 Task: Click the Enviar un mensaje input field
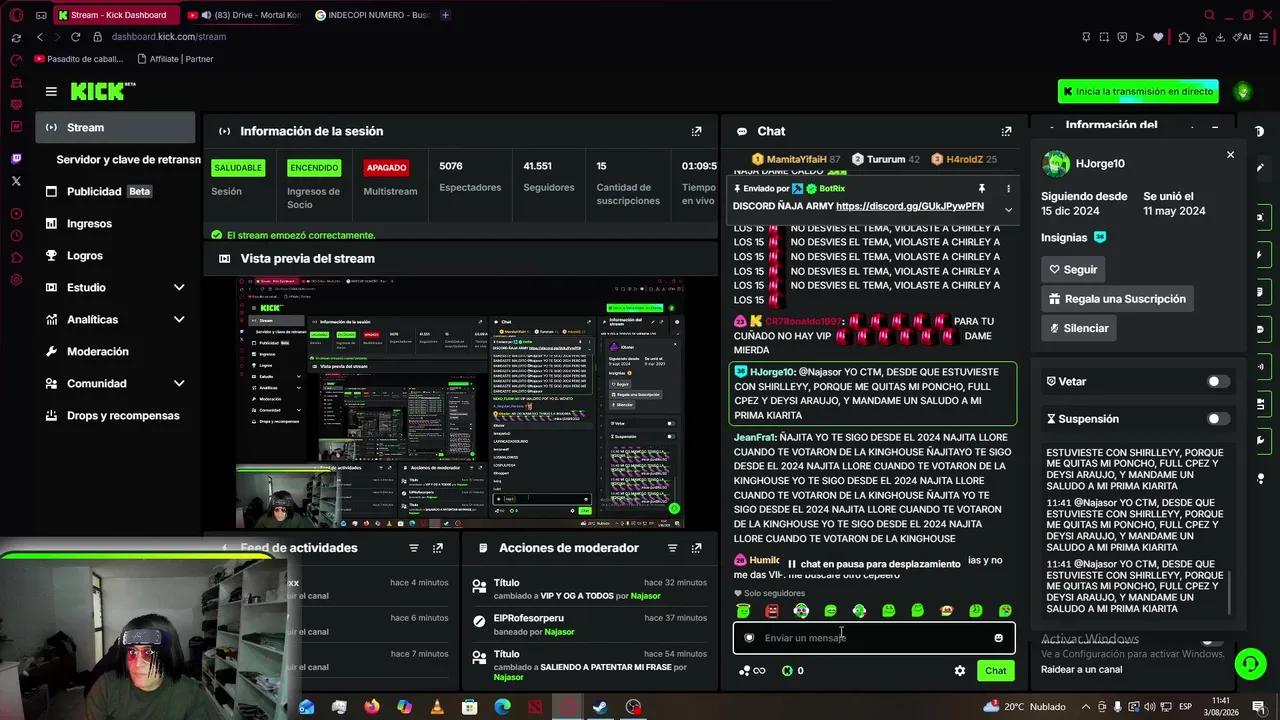[x=874, y=638]
